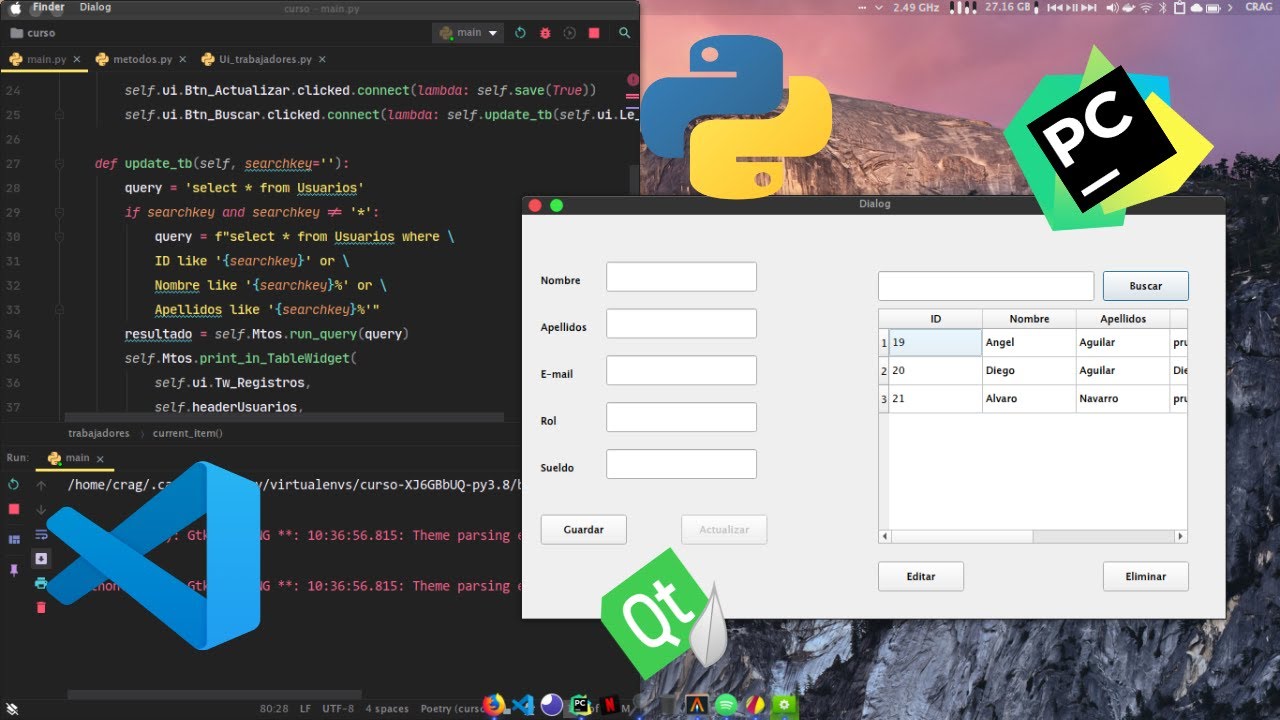Select the Angel cell in the table
The width and height of the screenshot is (1280, 720).
pyautogui.click(x=1029, y=342)
